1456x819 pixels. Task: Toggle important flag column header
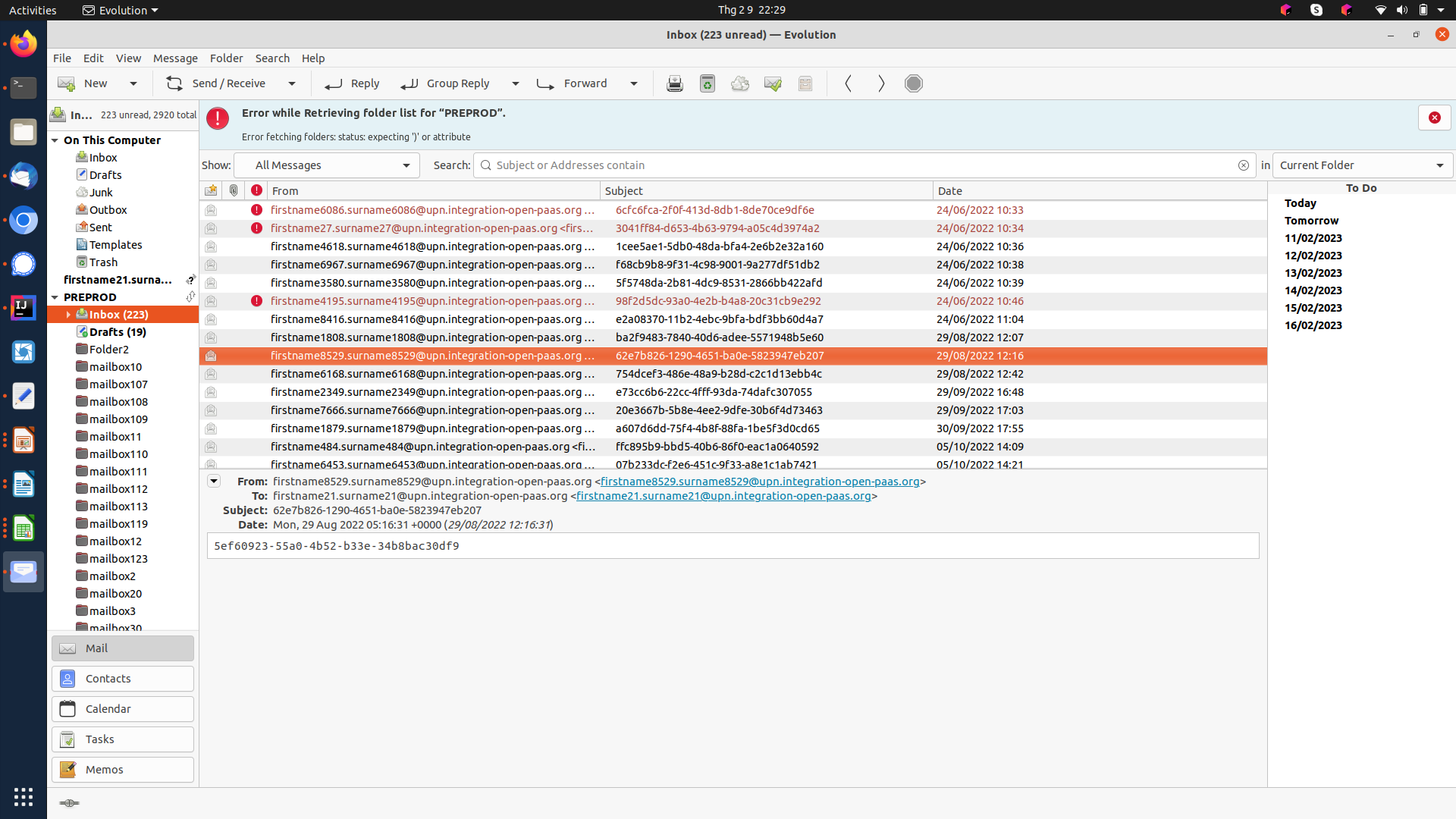click(256, 190)
